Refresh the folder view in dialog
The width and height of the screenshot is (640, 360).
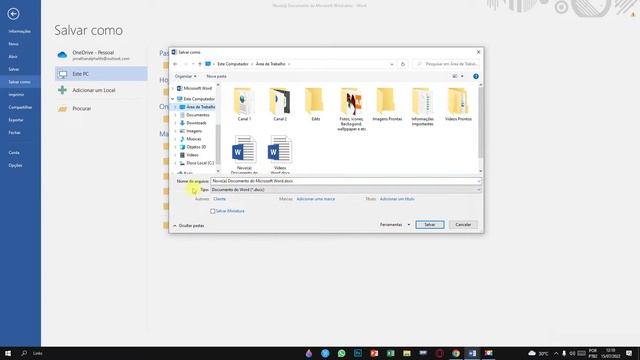click(x=402, y=64)
